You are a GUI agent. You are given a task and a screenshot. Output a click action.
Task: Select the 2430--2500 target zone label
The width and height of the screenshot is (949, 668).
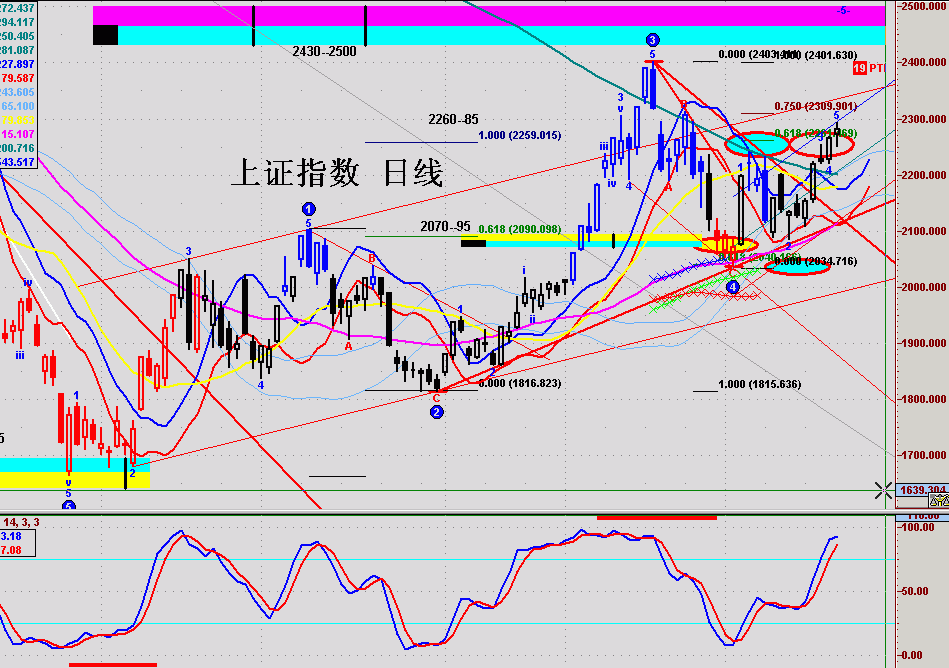[x=324, y=51]
